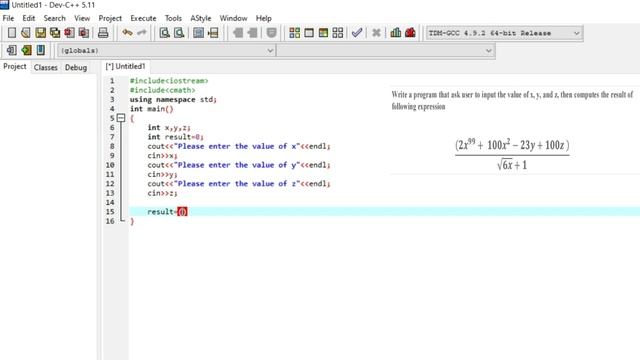Viewport: 640px width, 360px height.
Task: Switch to the Debug panel tab
Action: 76,67
